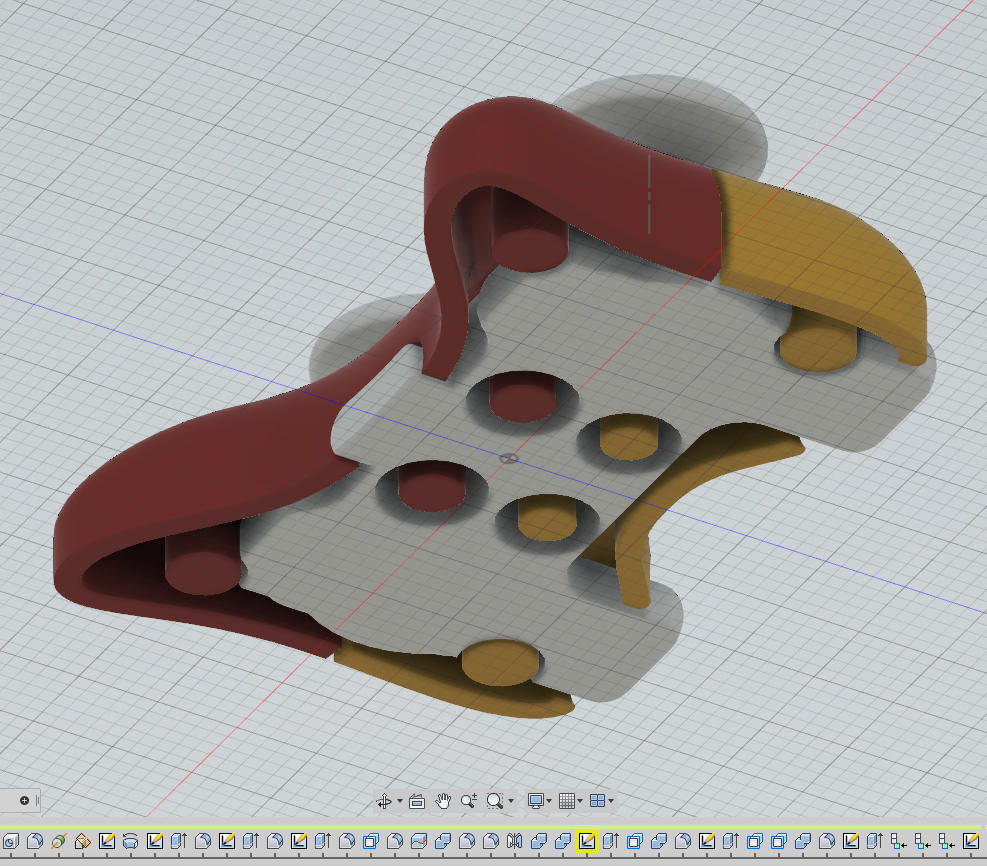This screenshot has height=866, width=987.
Task: Select the feature right after the Split Body
Action: tap(443, 841)
